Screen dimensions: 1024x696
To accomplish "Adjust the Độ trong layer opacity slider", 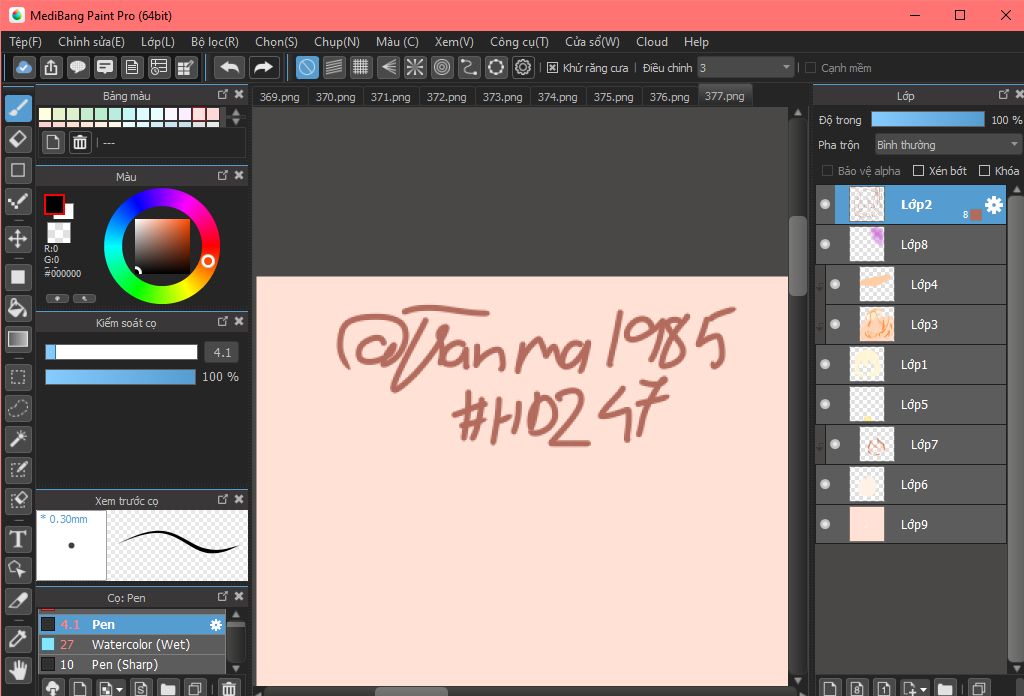I will (927, 119).
